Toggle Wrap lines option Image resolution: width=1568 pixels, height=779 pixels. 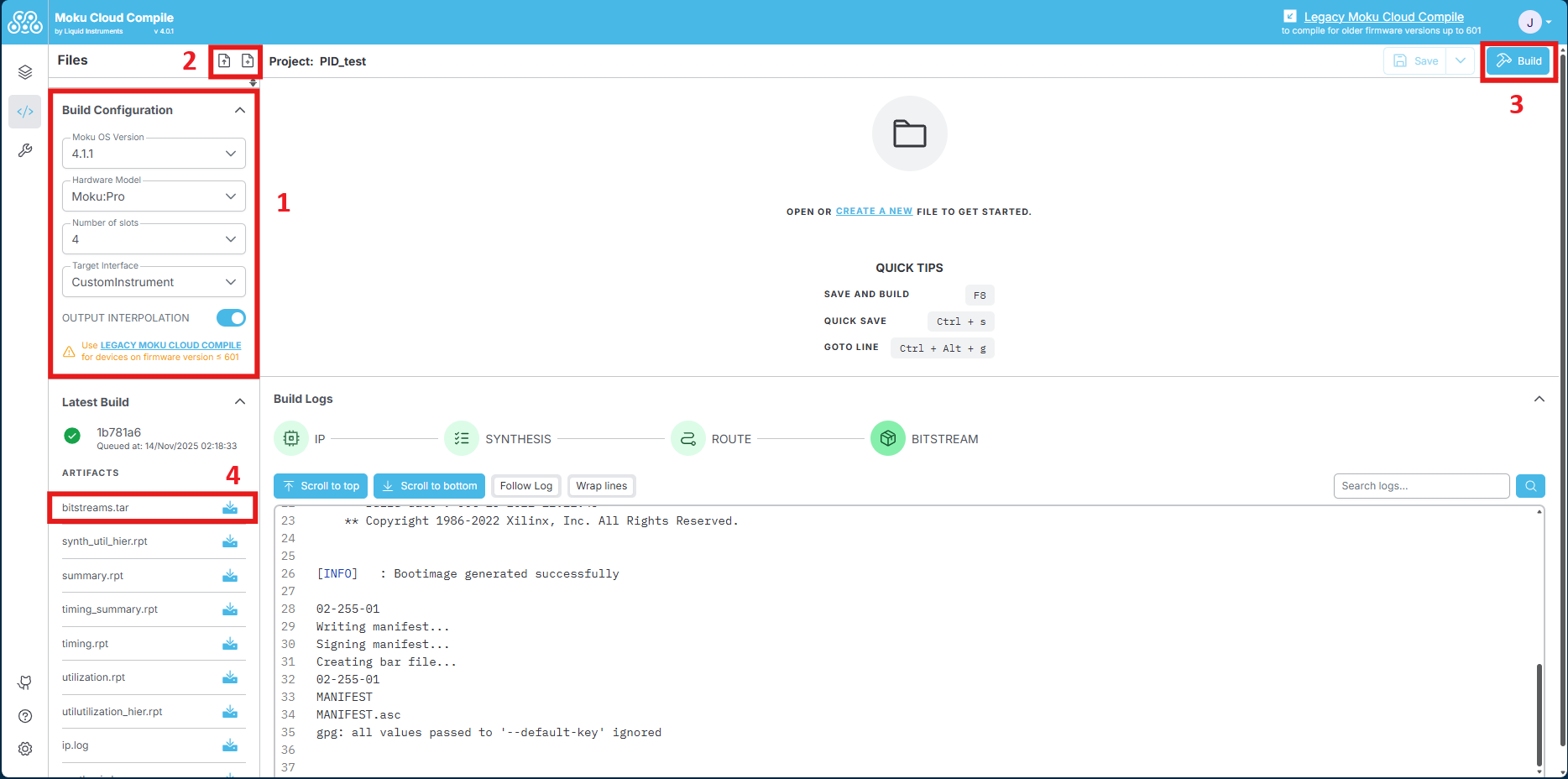(601, 486)
